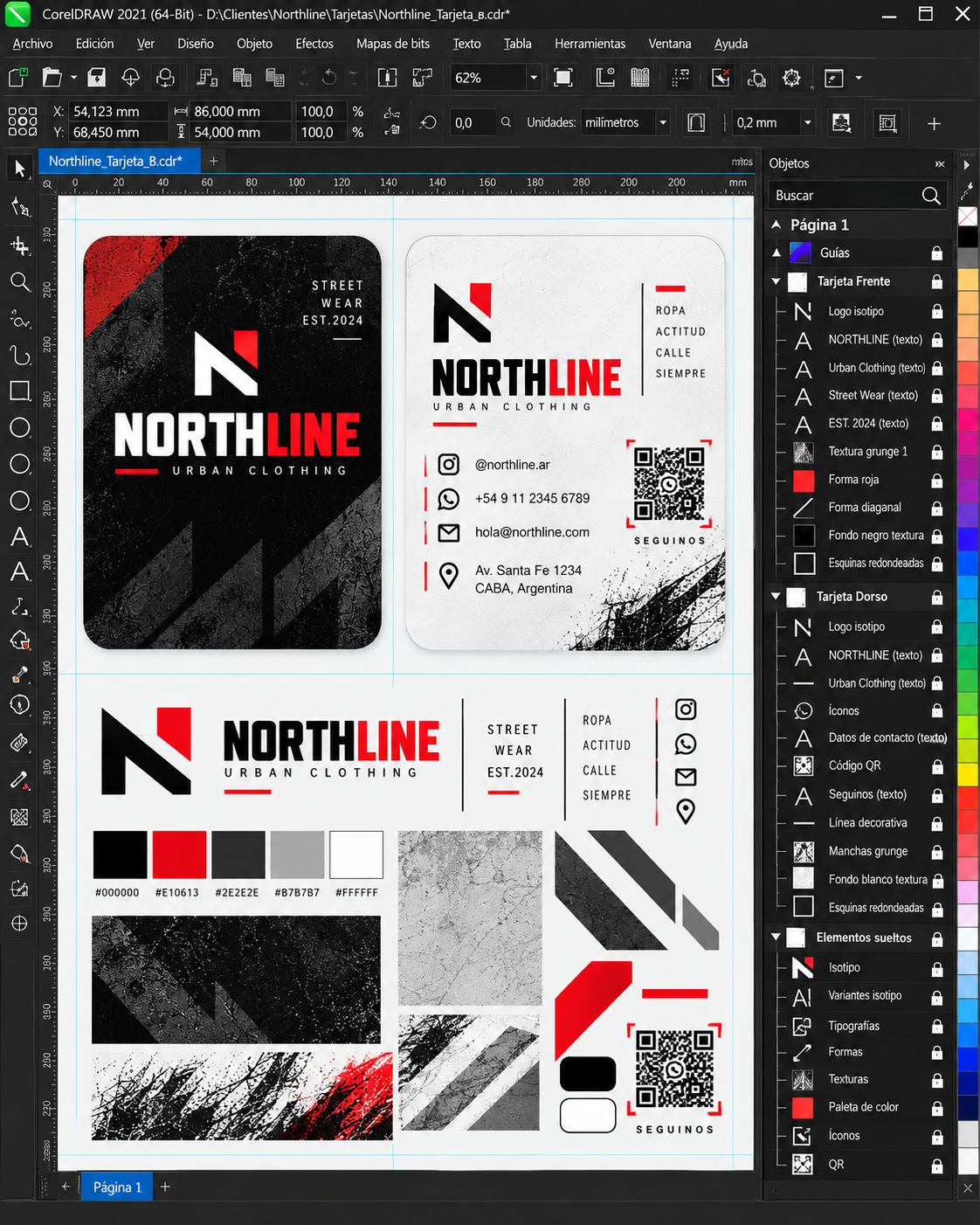This screenshot has width=980, height=1225.
Task: Toggle lock on Código QR object
Action: point(936,766)
